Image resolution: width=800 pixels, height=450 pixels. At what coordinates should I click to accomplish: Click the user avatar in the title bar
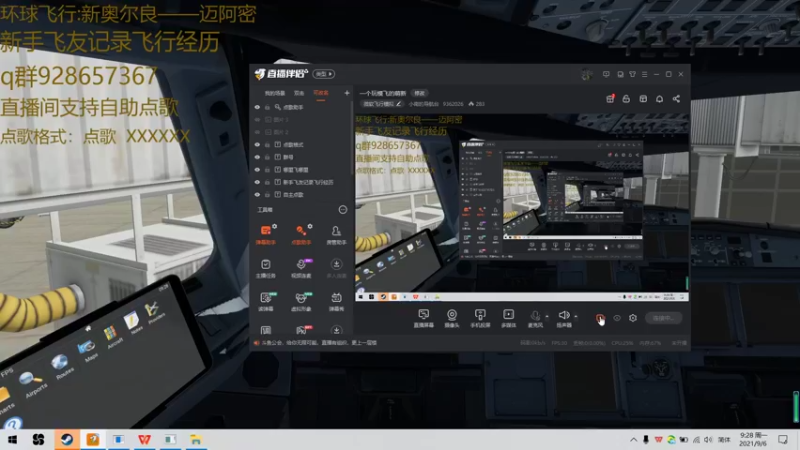[x=587, y=74]
